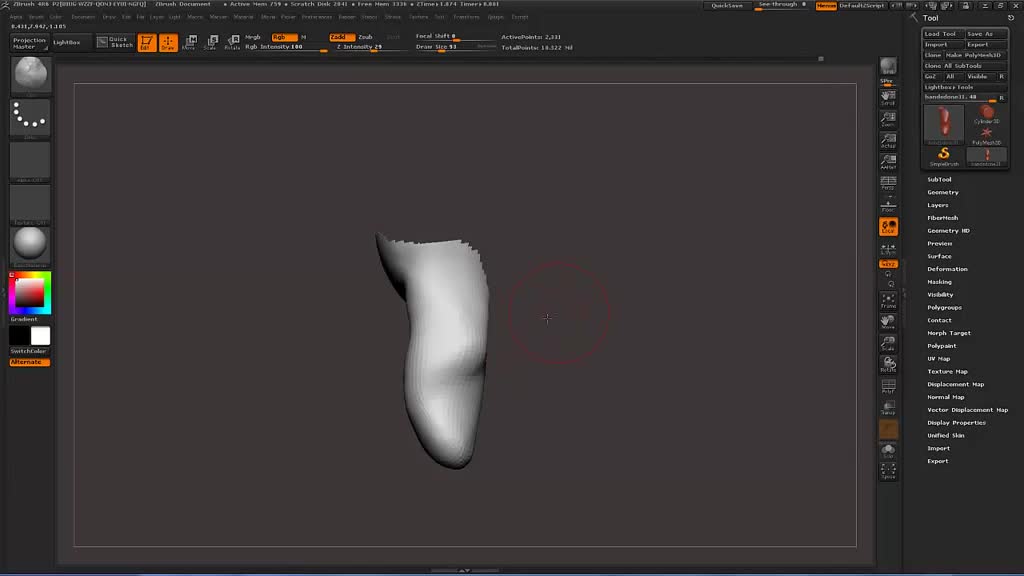This screenshot has width=1024, height=576.
Task: Expand the SubTool palette section
Action: click(x=939, y=180)
